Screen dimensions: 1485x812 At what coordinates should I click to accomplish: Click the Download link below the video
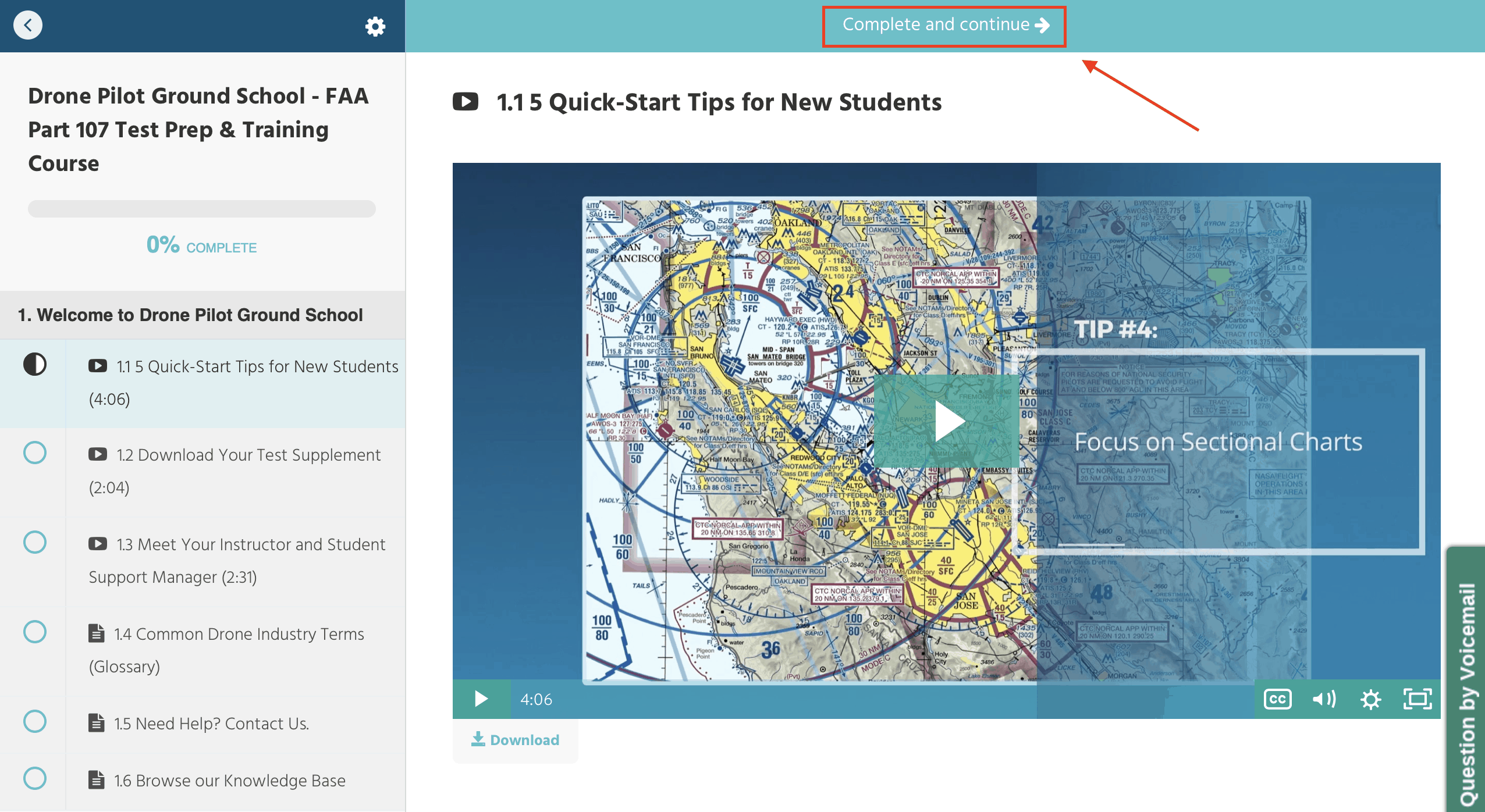516,740
